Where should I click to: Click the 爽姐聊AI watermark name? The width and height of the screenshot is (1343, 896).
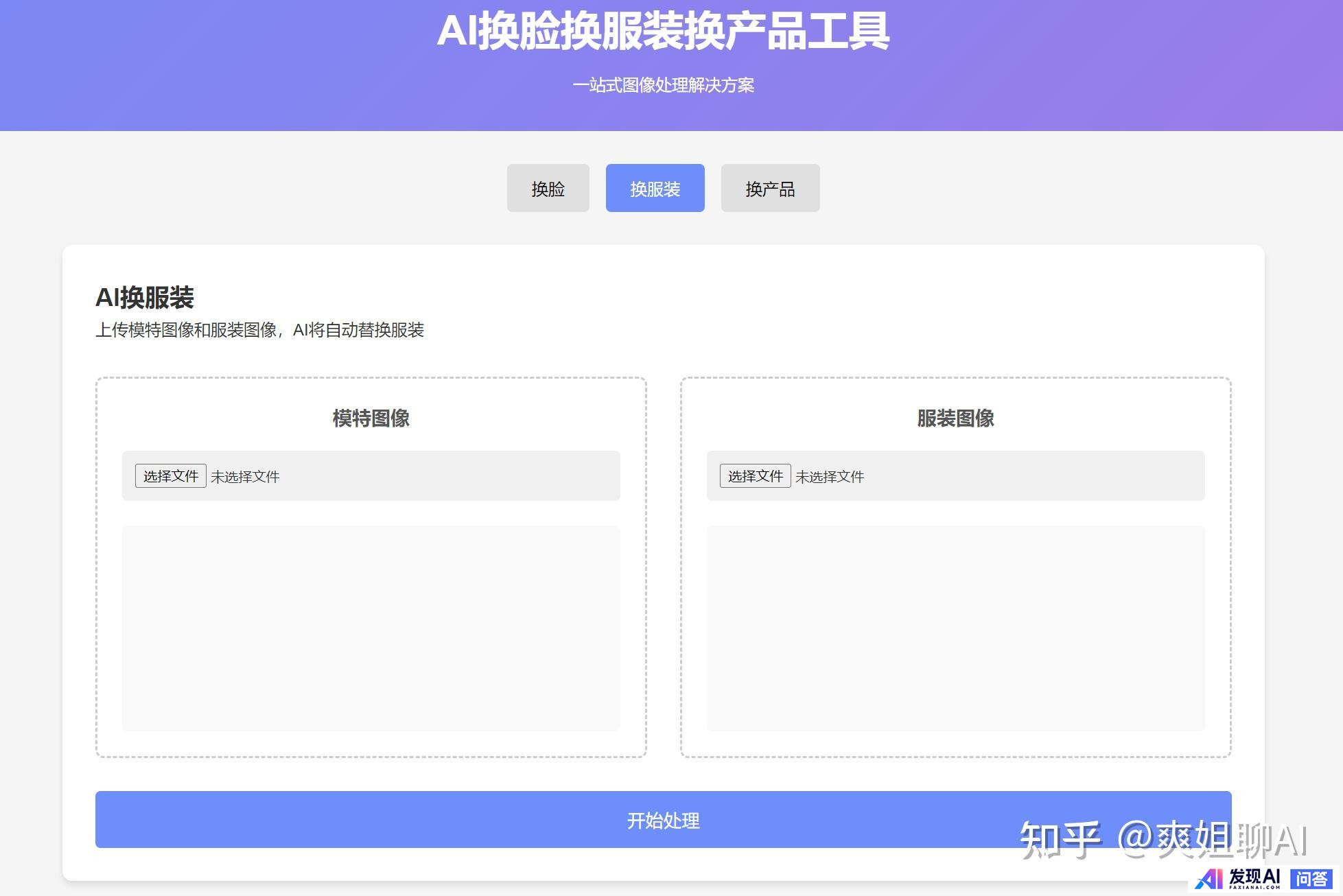(1232, 839)
